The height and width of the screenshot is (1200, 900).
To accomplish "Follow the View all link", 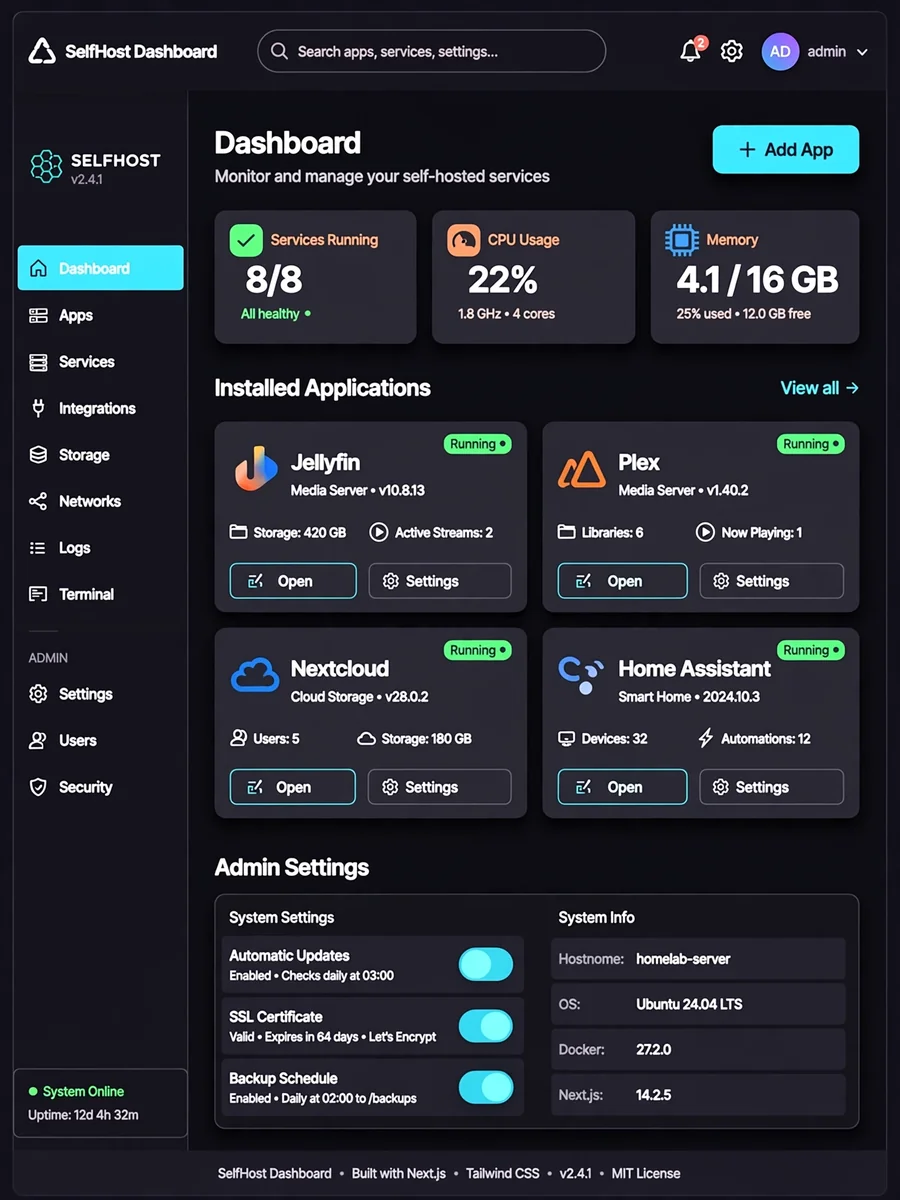I will coord(819,388).
